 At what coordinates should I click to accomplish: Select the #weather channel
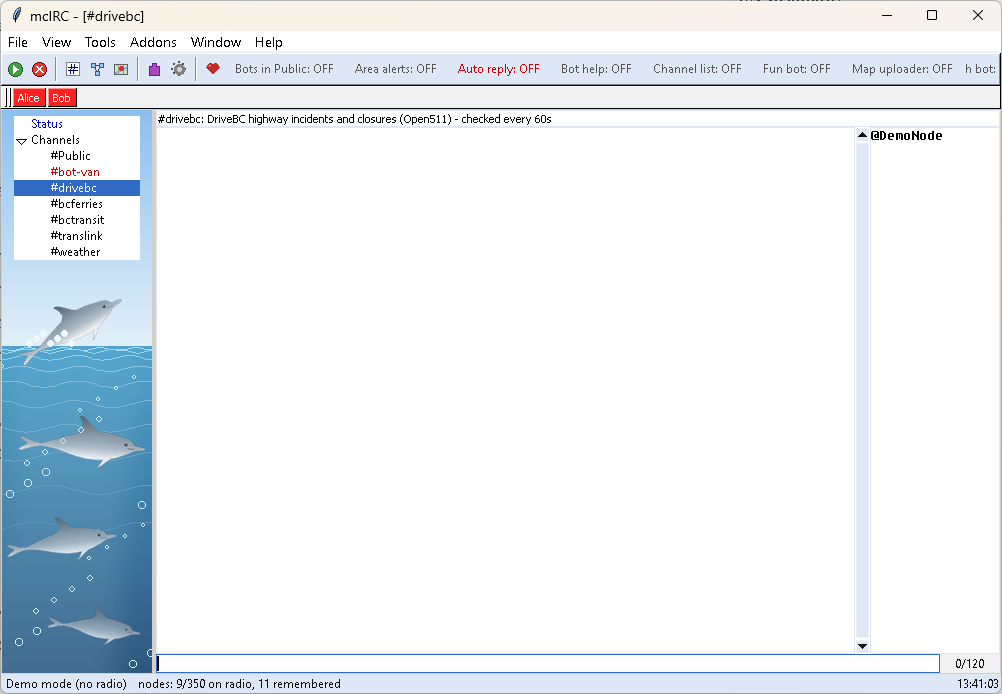(x=75, y=252)
